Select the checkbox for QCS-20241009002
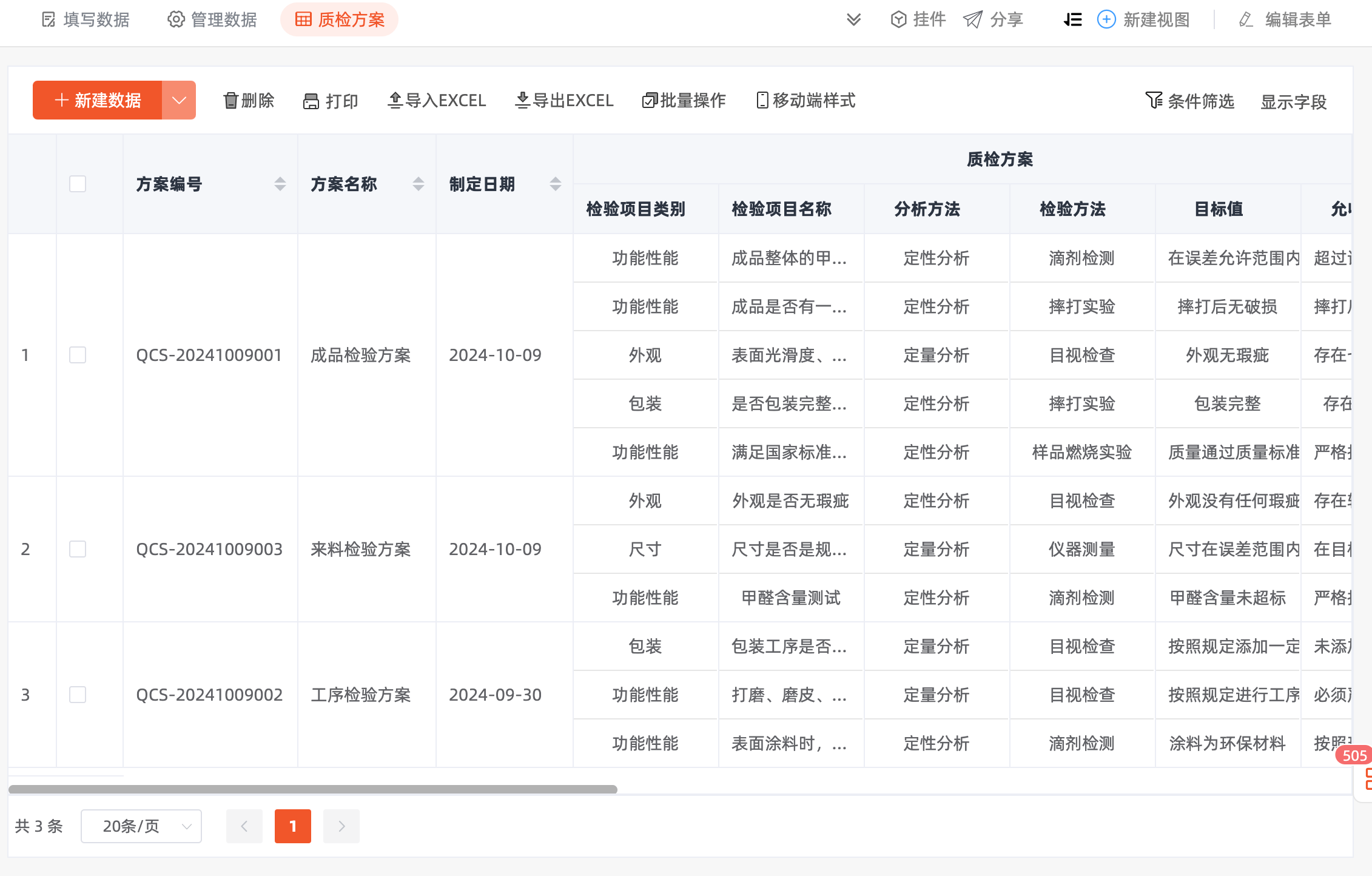This screenshot has height=876, width=1372. [x=78, y=695]
